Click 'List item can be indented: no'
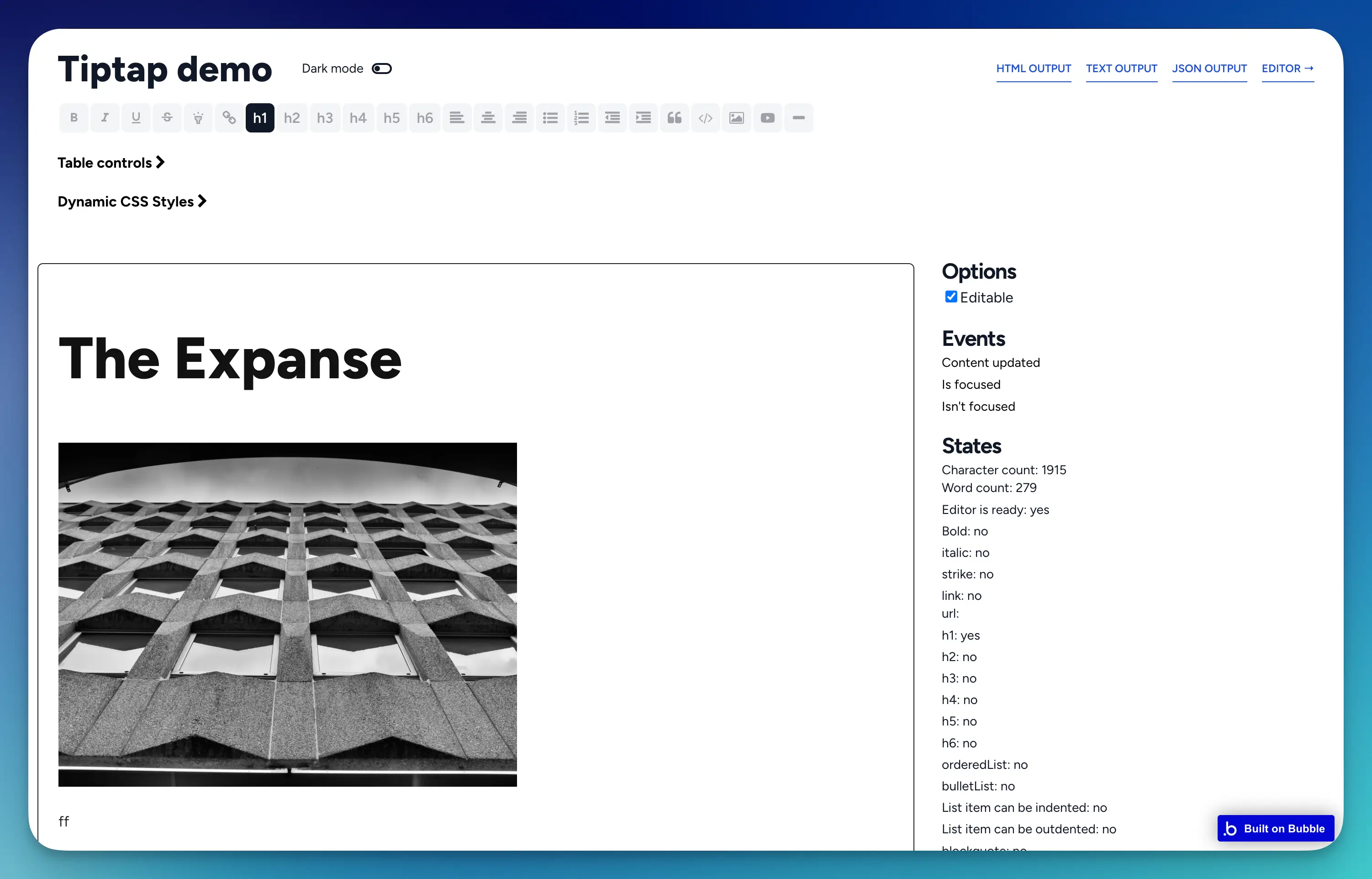Screen dimensions: 1372x879 coord(1024,807)
